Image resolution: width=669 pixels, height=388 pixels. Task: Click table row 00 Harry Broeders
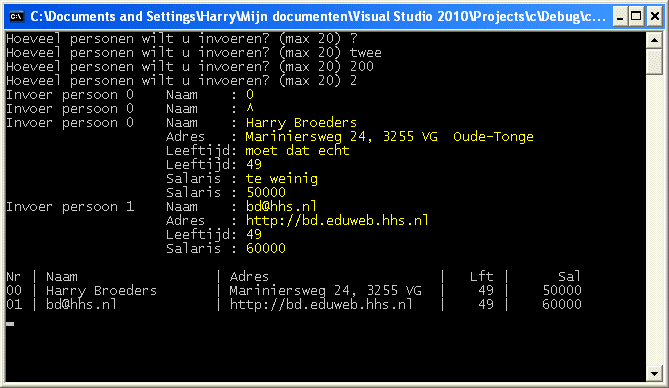pos(294,291)
